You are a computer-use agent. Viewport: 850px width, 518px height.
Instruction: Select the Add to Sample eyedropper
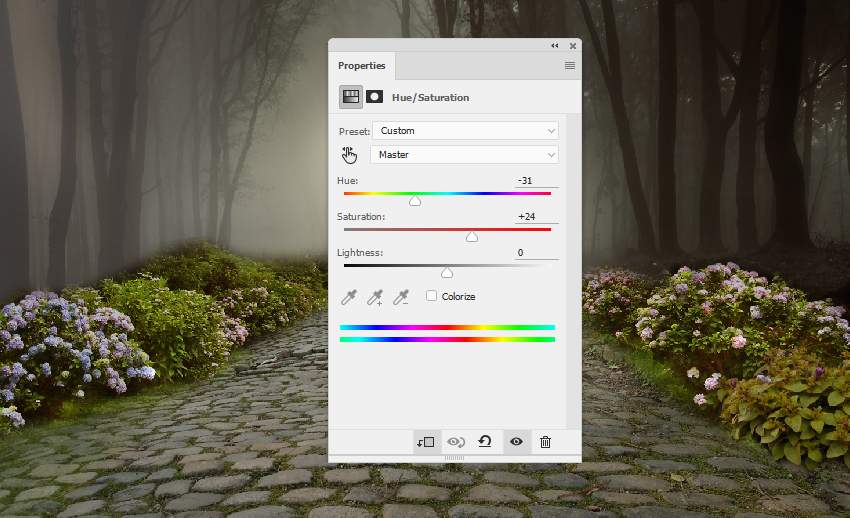[x=375, y=297]
